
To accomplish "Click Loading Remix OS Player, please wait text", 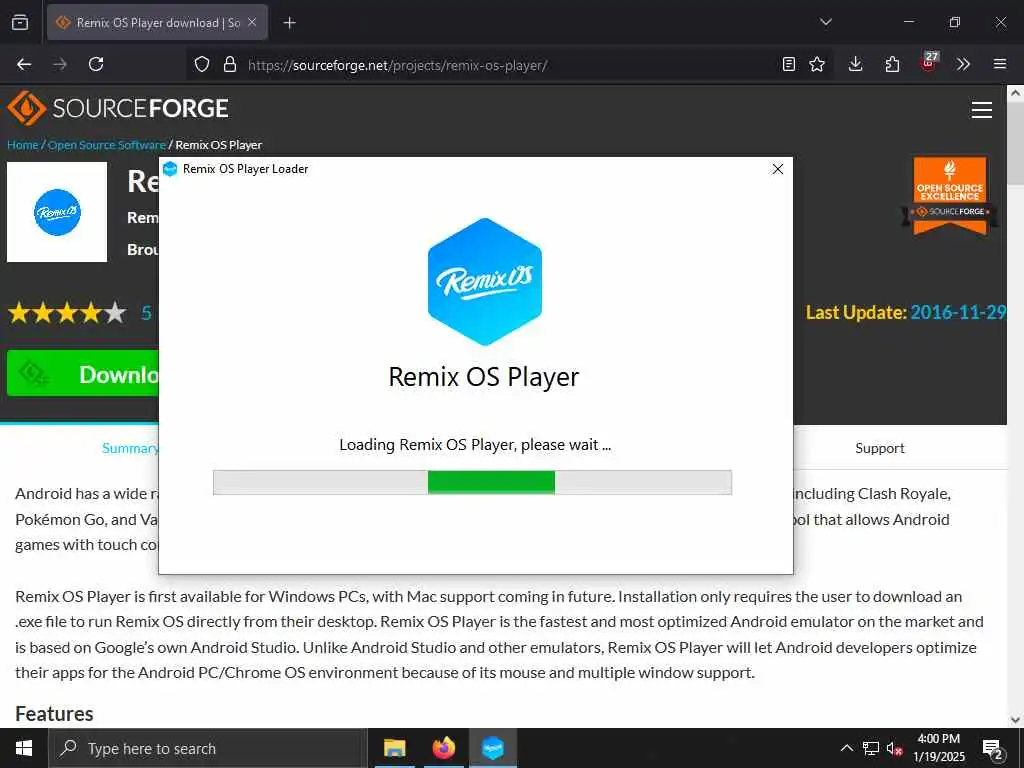I will (x=475, y=445).
